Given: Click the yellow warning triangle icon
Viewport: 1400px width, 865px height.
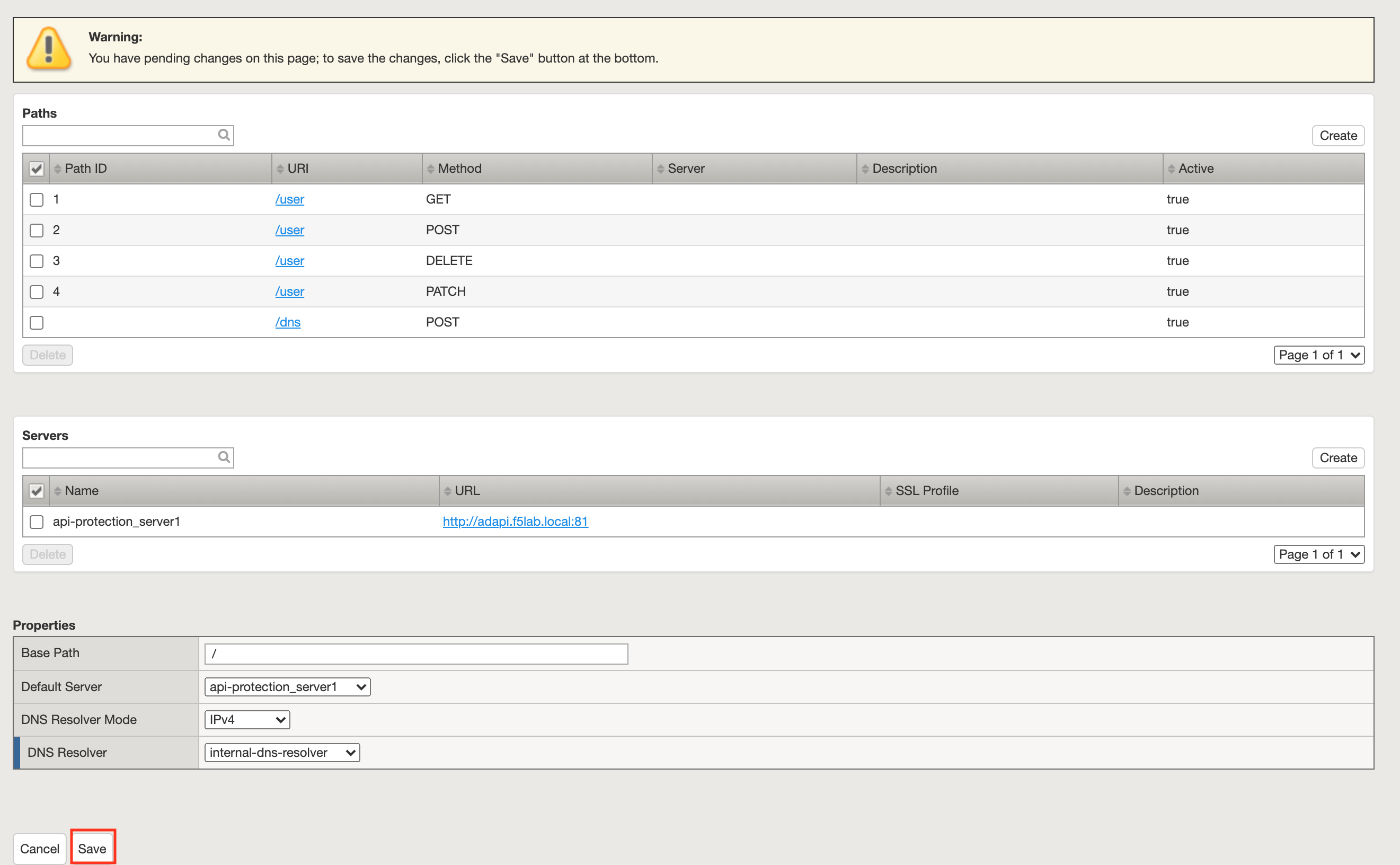Looking at the screenshot, I should [x=49, y=49].
